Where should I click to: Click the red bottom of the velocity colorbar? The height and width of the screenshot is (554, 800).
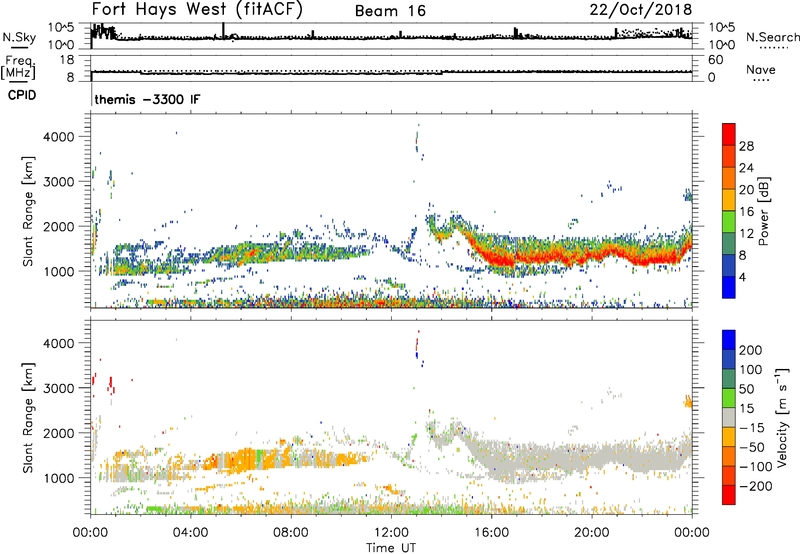point(729,495)
